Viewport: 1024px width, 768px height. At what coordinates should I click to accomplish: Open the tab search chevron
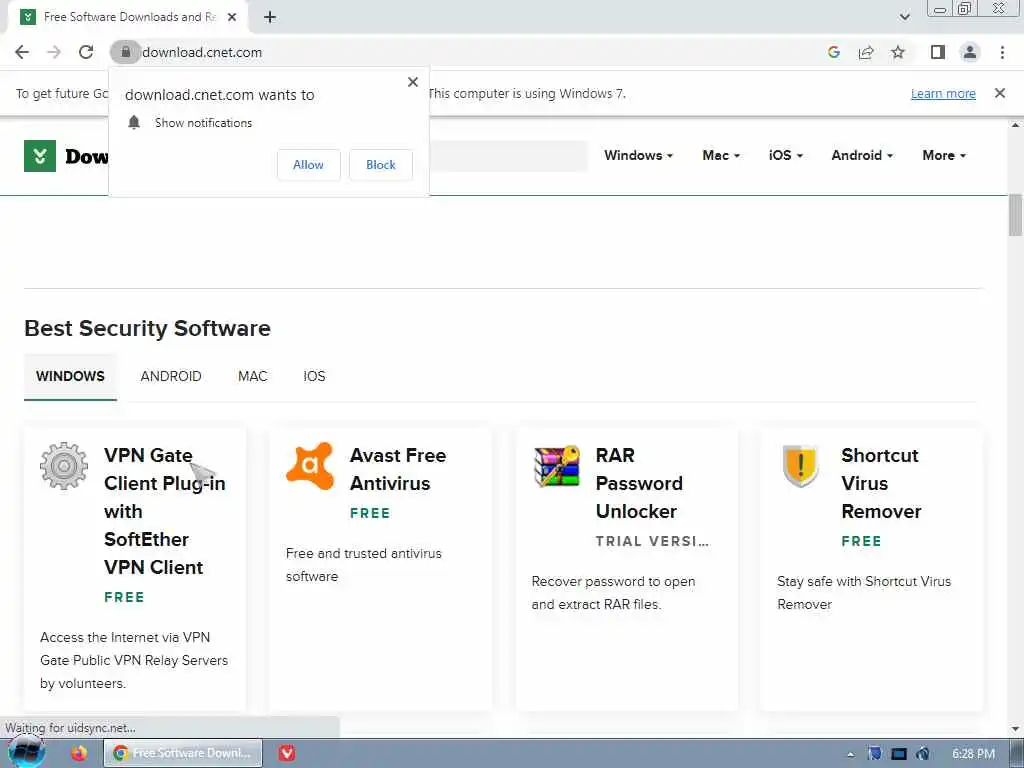click(x=904, y=18)
